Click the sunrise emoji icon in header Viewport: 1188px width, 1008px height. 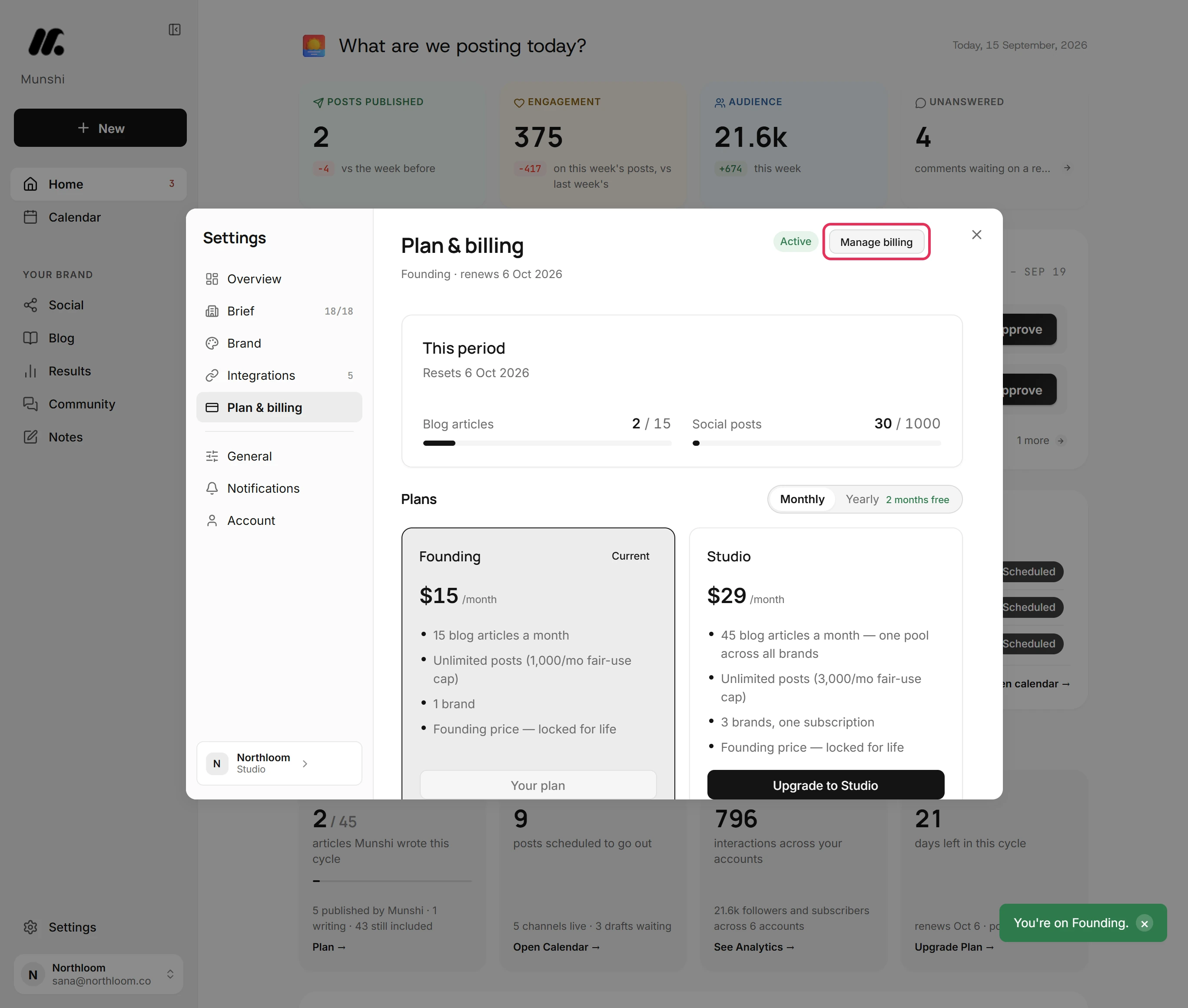314,46
